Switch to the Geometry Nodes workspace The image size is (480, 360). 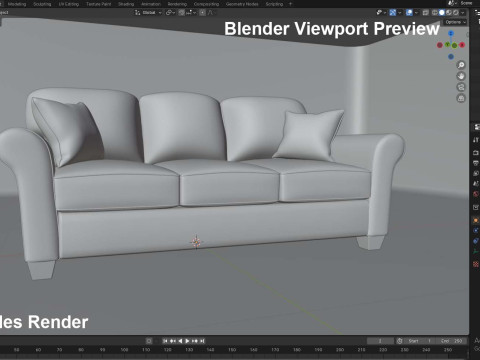coord(242,4)
